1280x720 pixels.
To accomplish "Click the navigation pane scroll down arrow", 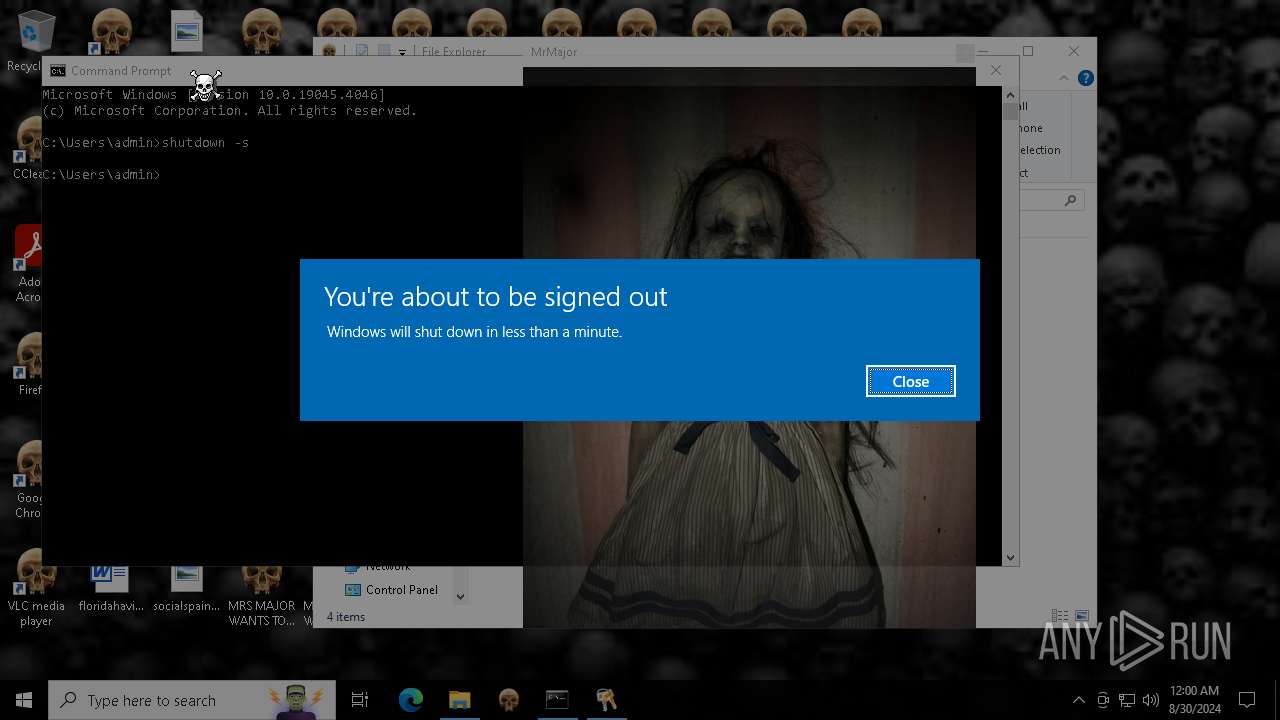I will click(460, 596).
